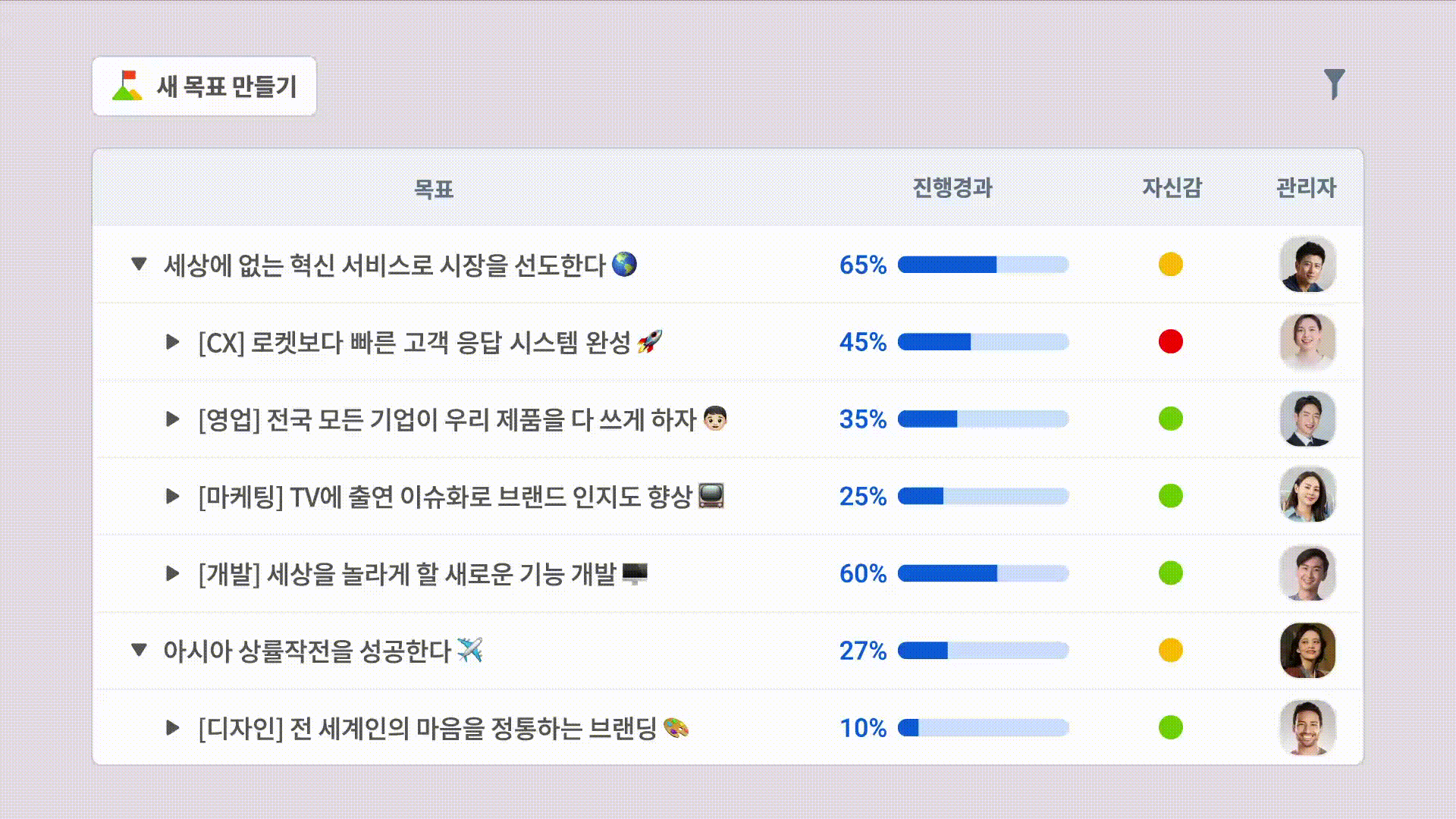Open manager avatar for 아시아 상륙작전 goal
The width and height of the screenshot is (1456, 819).
click(x=1307, y=651)
